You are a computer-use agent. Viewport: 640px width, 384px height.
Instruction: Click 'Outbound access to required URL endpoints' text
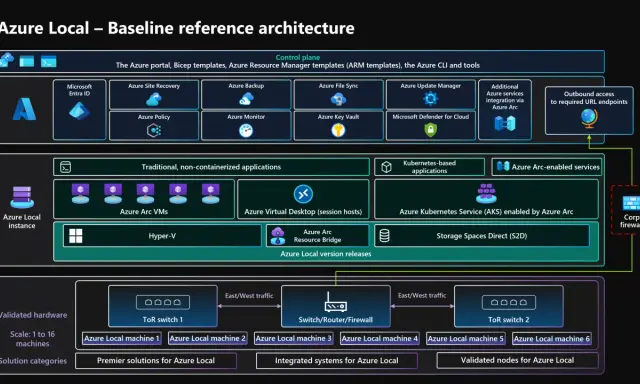pyautogui.click(x=589, y=98)
